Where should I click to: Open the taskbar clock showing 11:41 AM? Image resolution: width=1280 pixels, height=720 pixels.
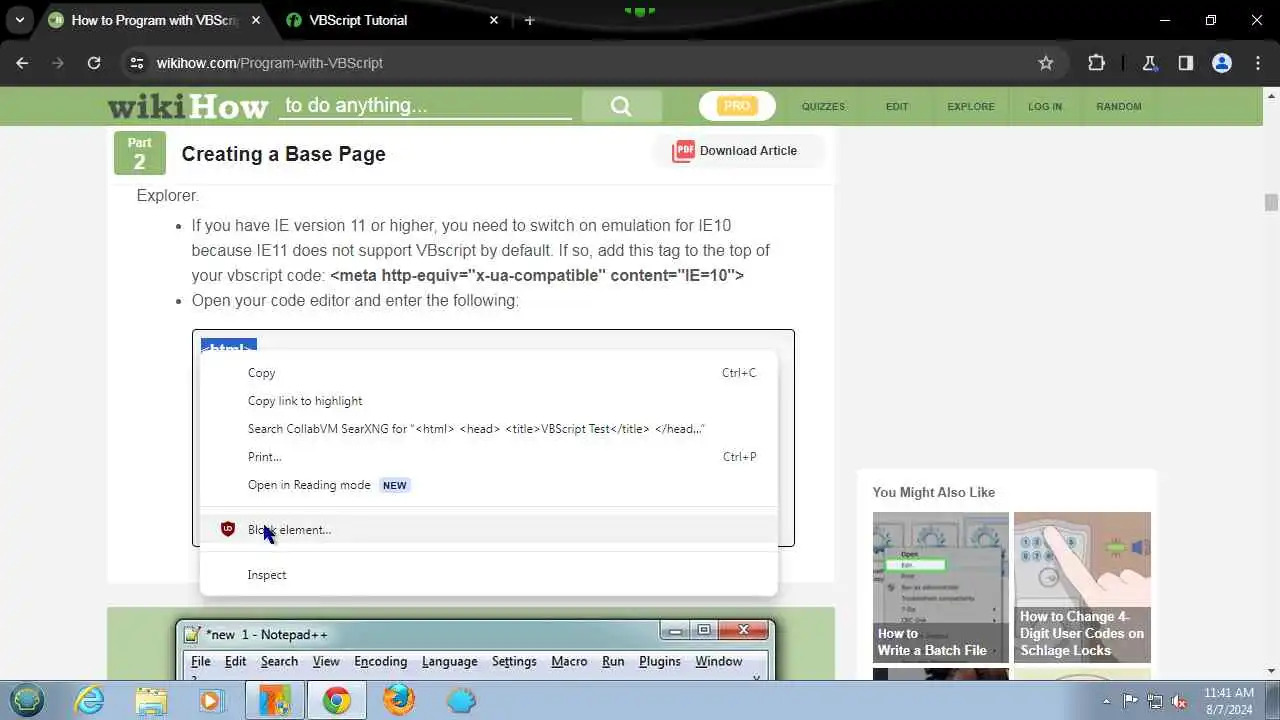(x=1228, y=700)
